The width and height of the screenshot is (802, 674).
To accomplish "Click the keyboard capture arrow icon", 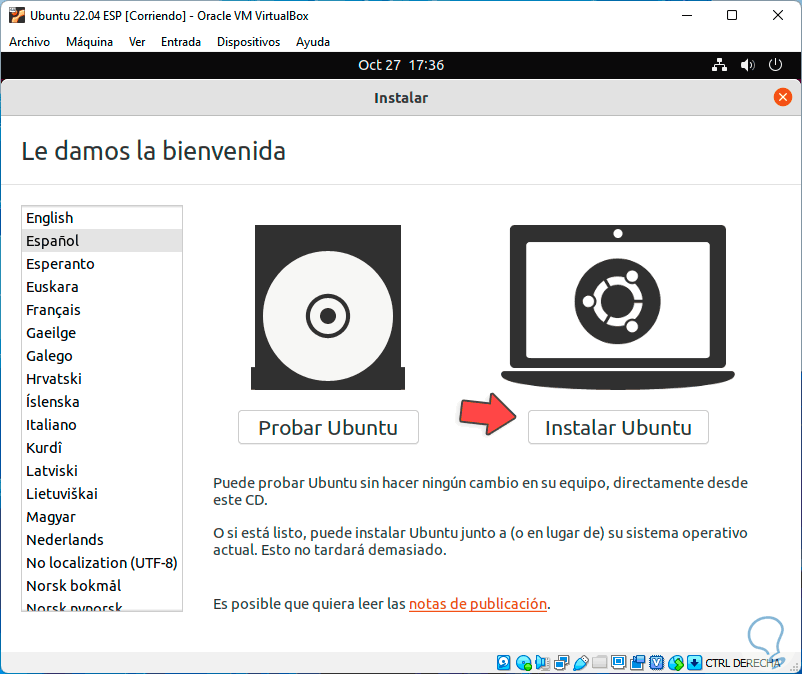I will 695,663.
